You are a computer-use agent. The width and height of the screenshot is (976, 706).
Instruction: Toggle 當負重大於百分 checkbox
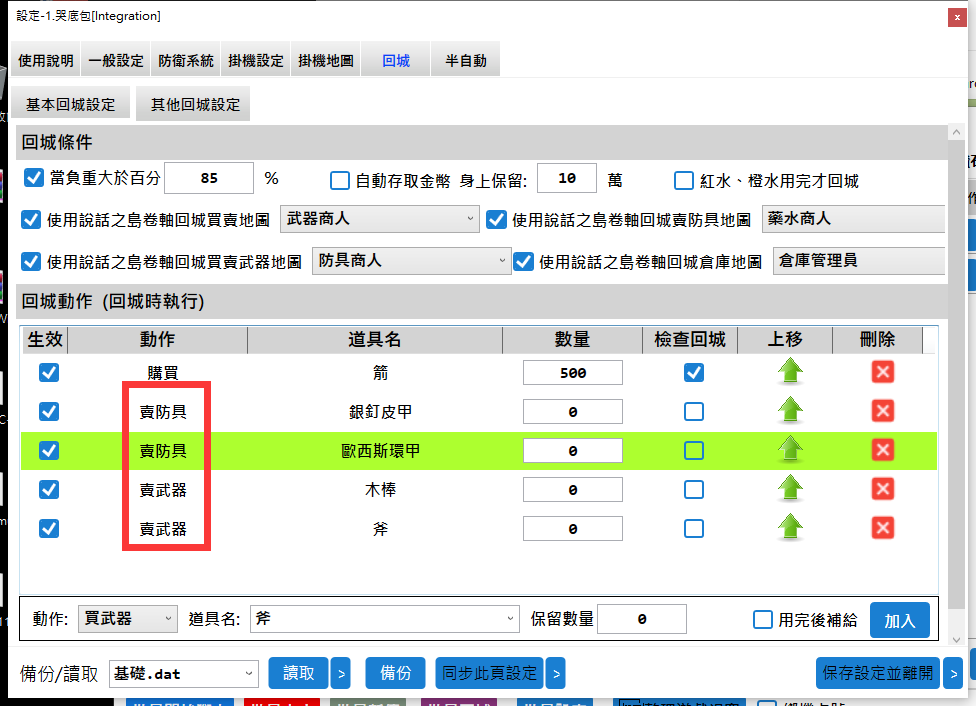tap(34, 179)
